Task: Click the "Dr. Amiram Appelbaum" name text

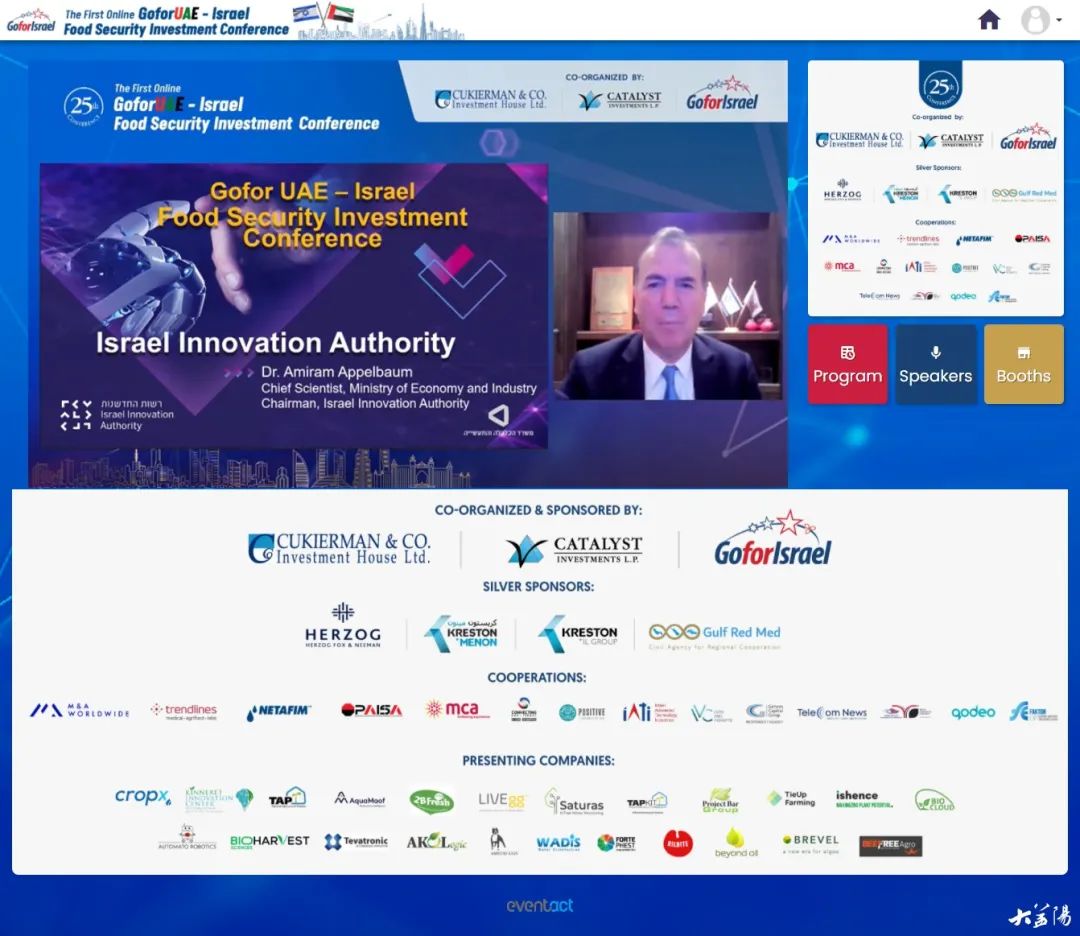Action: (337, 372)
